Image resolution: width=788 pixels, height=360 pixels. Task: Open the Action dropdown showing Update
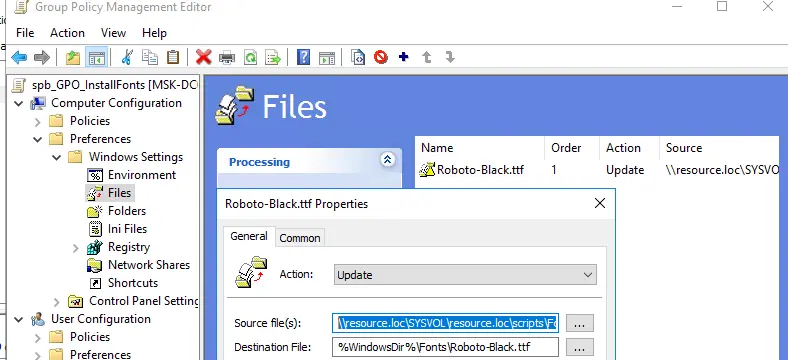coord(465,275)
